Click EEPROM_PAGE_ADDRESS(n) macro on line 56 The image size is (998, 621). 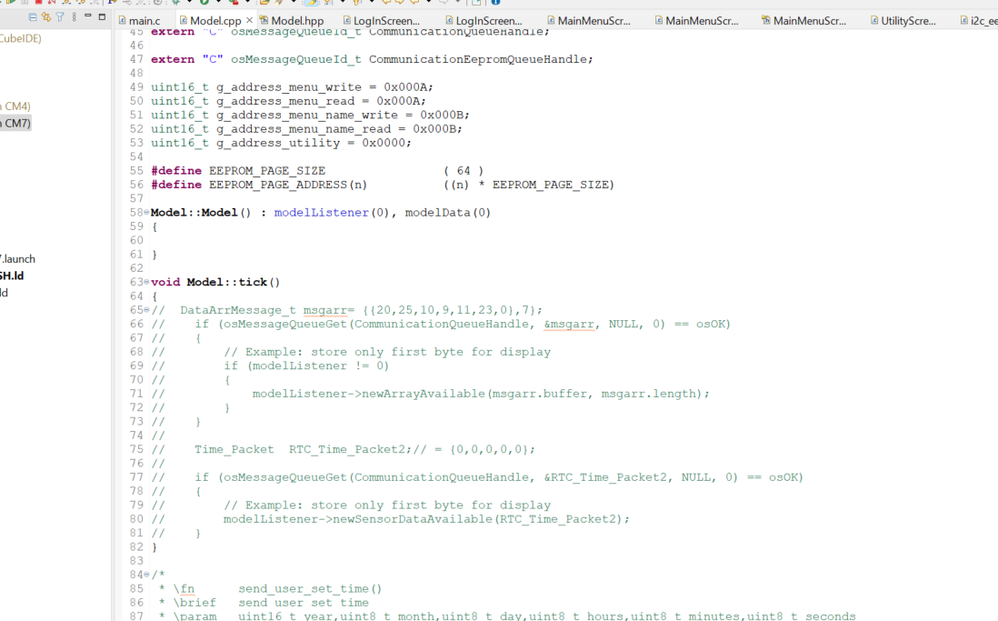288,185
